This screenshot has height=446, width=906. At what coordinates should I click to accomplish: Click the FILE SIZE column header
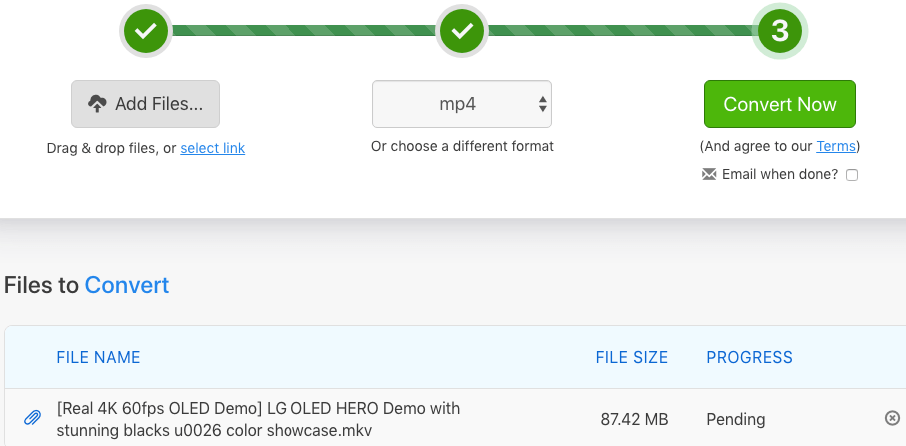pyautogui.click(x=632, y=357)
